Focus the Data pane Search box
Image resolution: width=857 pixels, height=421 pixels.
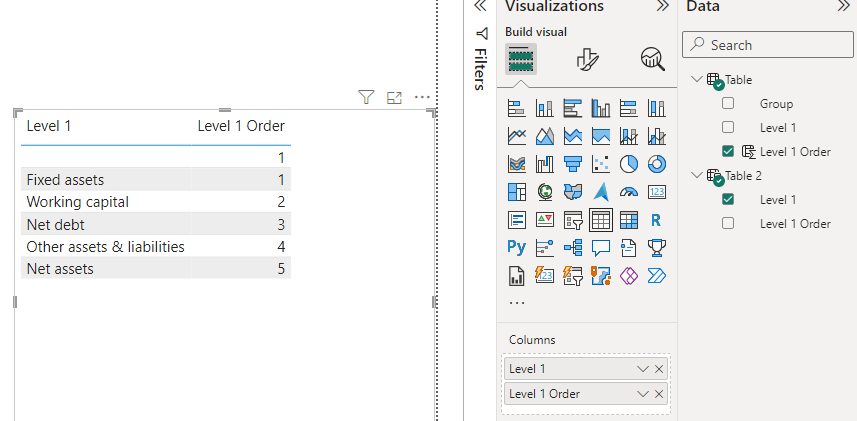pyautogui.click(x=767, y=45)
